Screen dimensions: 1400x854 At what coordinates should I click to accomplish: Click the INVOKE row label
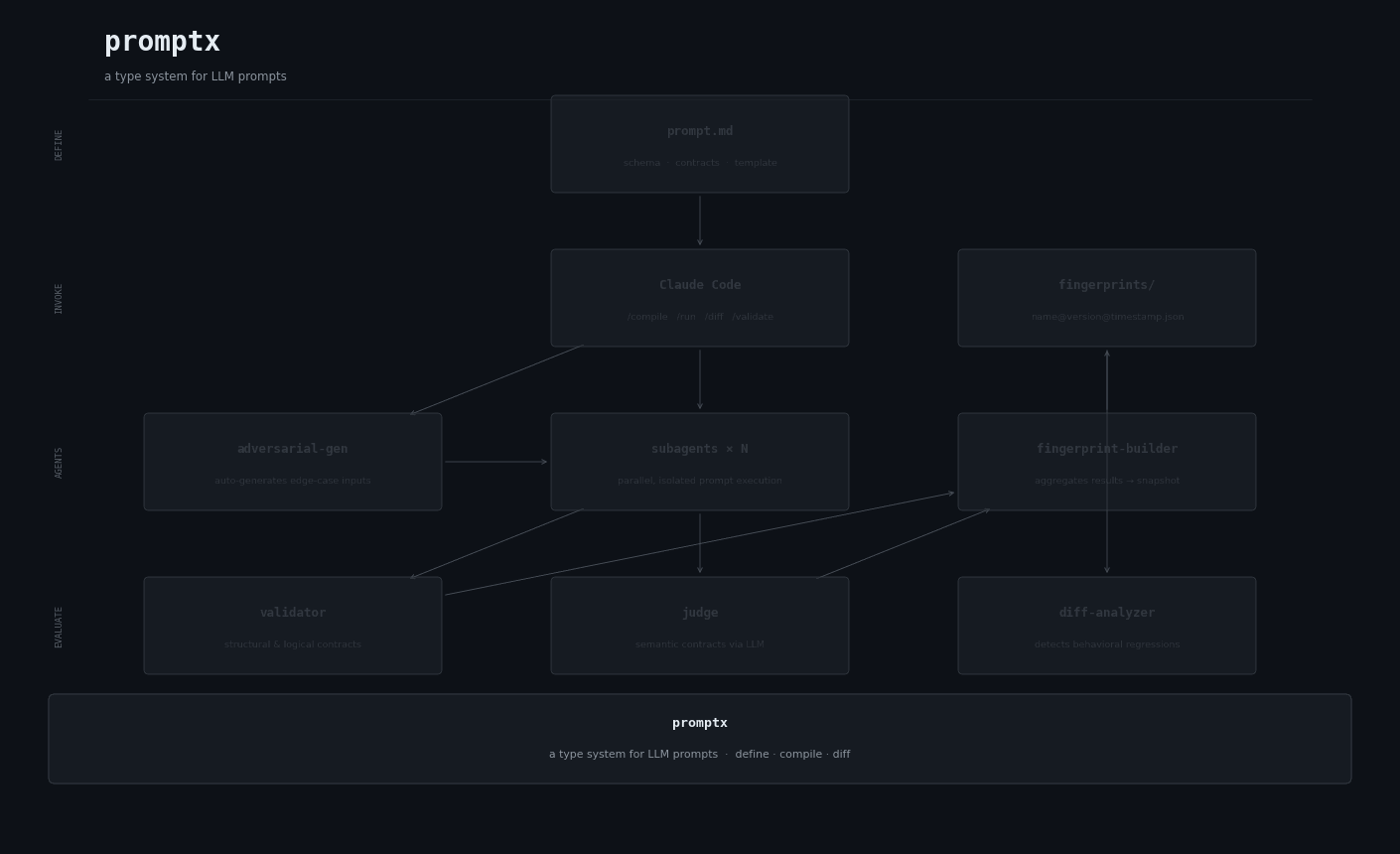click(x=59, y=299)
